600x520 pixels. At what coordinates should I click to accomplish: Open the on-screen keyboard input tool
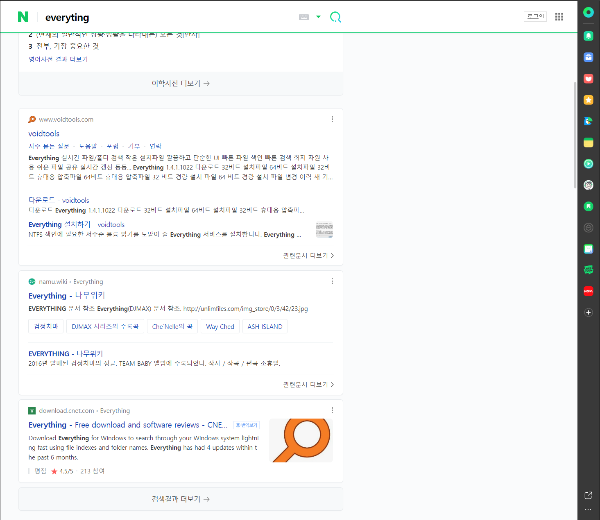pos(304,17)
